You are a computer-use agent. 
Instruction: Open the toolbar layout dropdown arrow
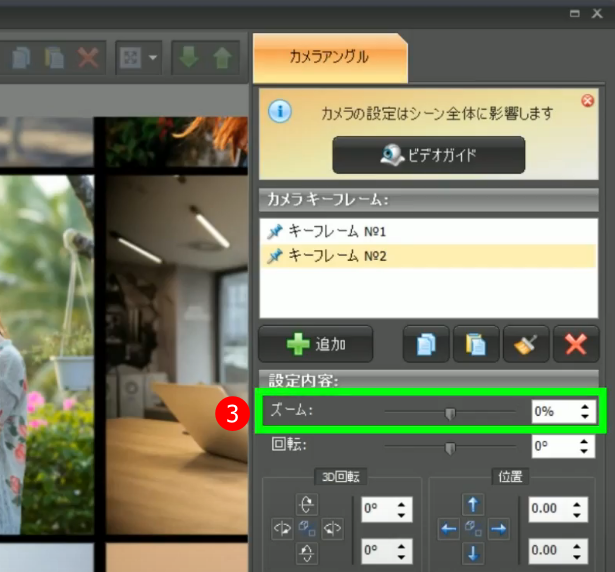[153, 58]
